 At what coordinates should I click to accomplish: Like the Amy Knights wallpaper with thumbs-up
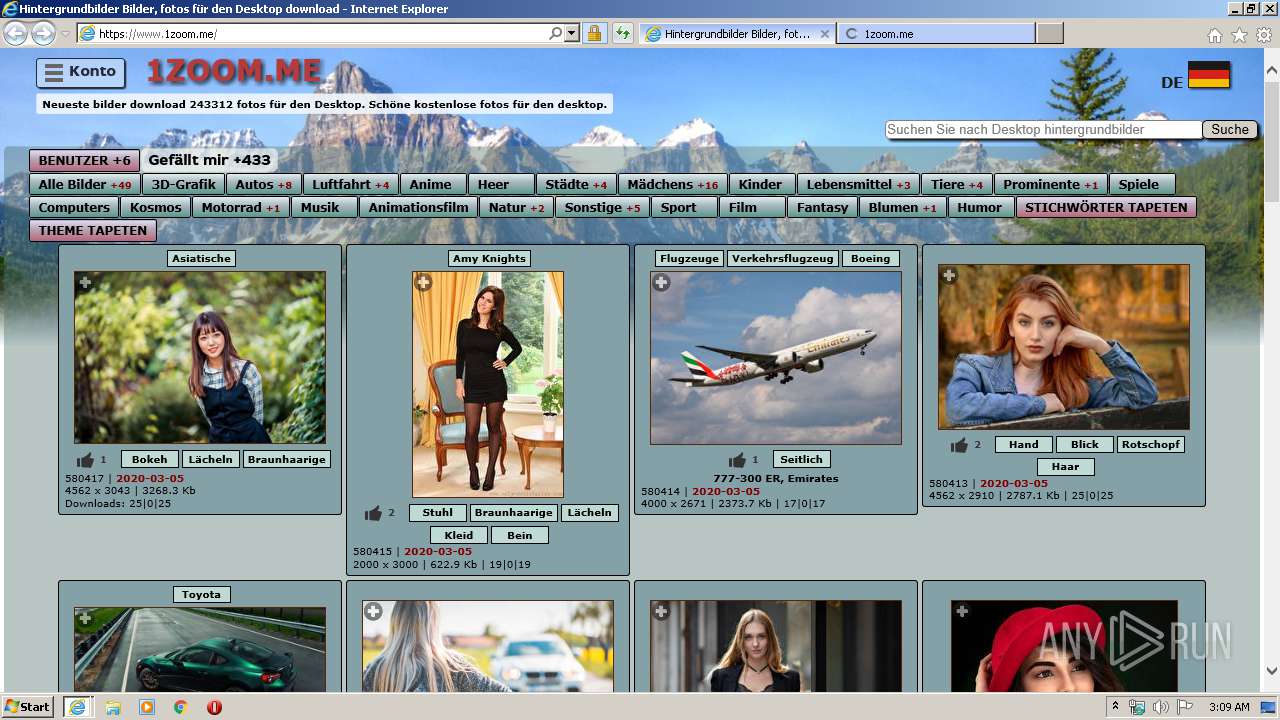point(373,513)
